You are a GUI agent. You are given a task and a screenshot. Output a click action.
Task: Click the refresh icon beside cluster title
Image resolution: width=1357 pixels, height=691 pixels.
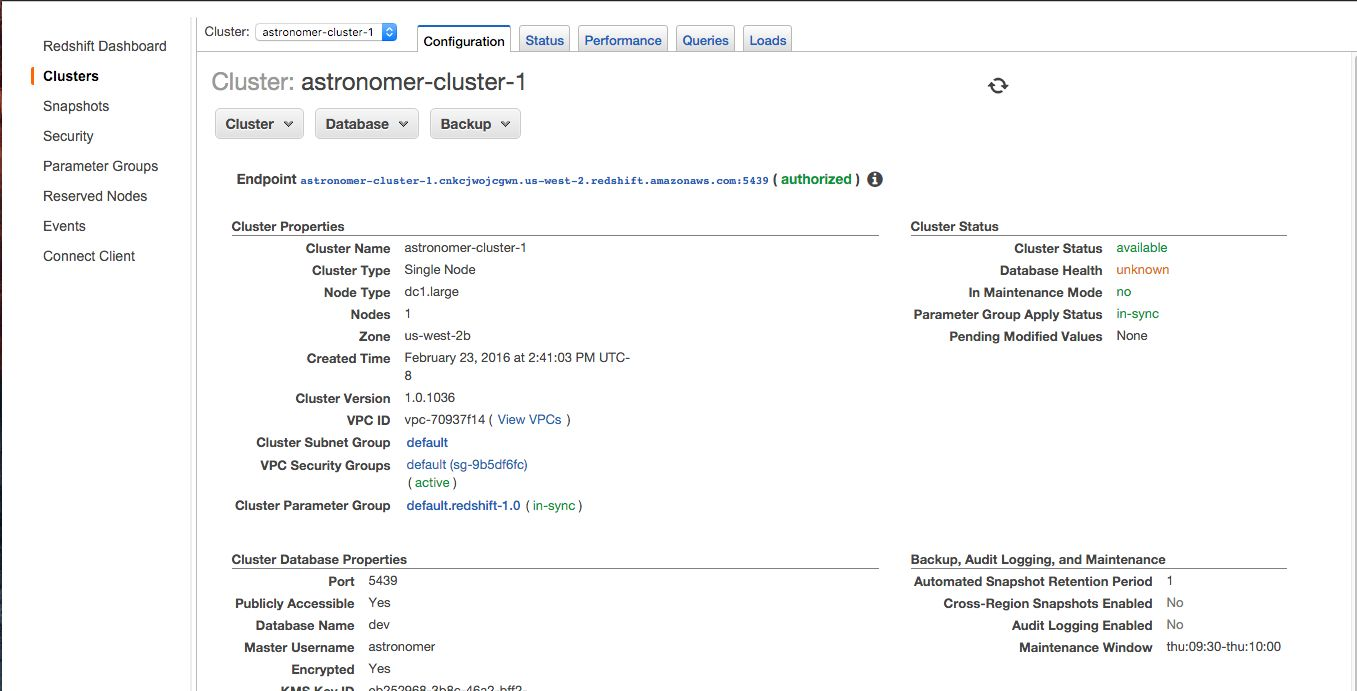(997, 86)
